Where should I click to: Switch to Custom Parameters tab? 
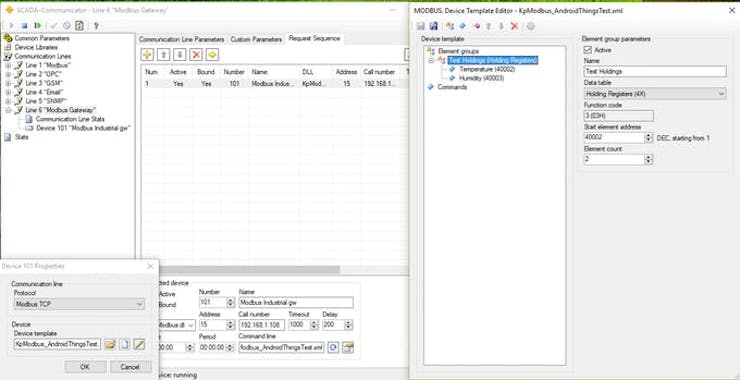pyautogui.click(x=256, y=39)
